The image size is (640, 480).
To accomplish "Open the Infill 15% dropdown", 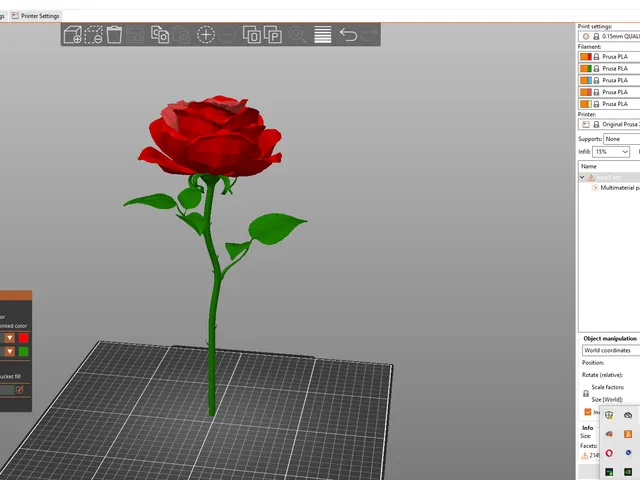I will pos(611,152).
